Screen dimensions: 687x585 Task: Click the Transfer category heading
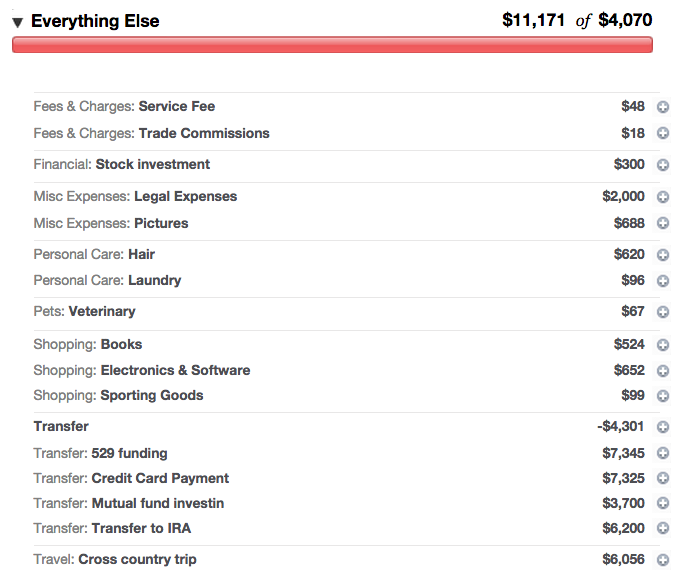pyautogui.click(x=61, y=426)
